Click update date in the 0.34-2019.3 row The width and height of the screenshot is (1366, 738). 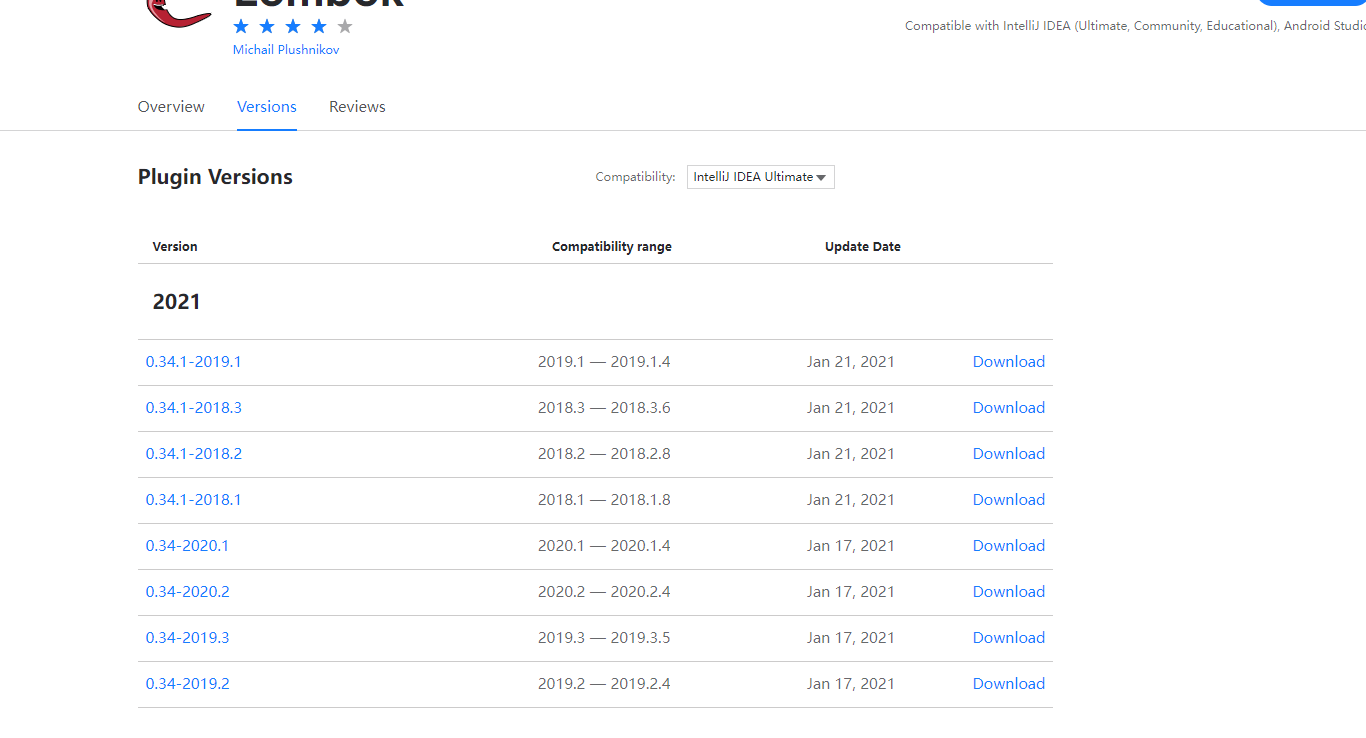851,638
